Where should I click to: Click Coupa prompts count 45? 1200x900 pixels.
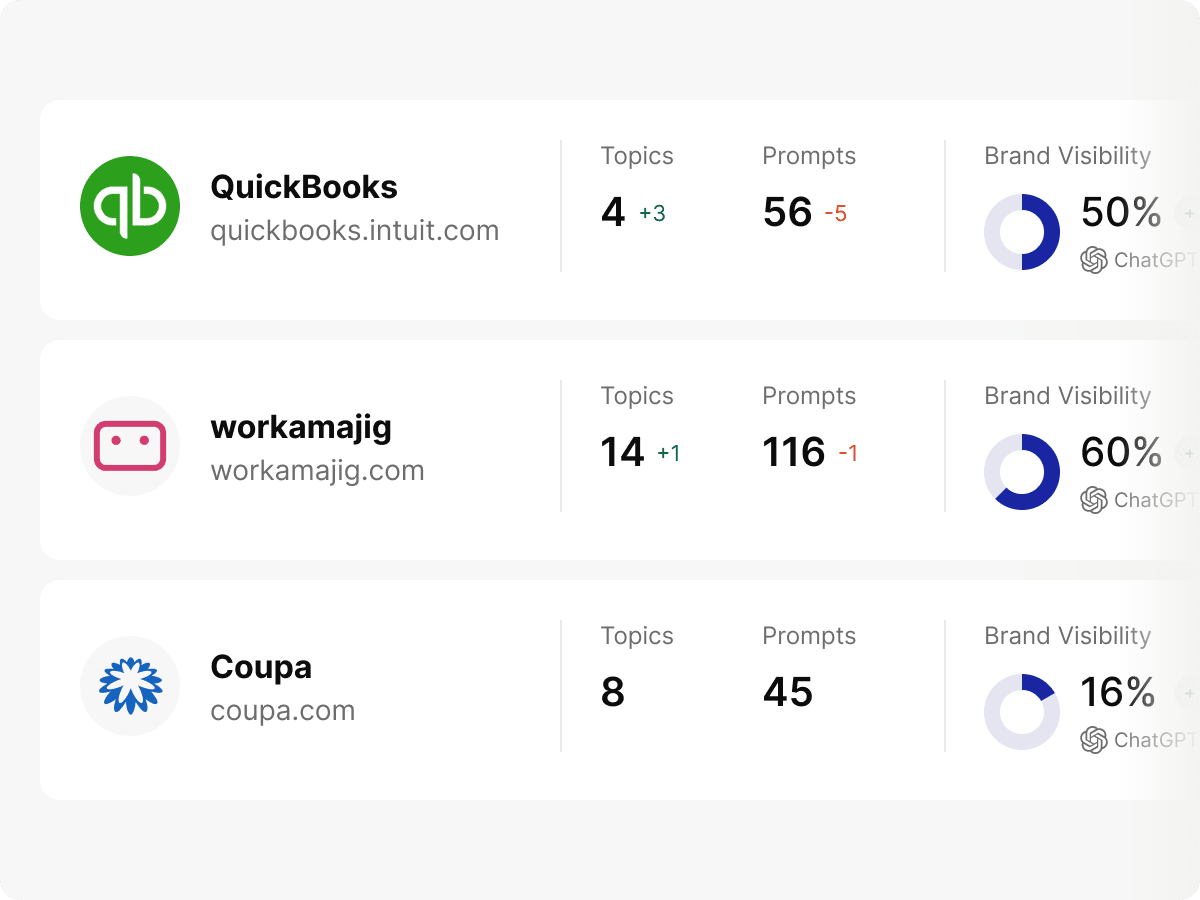coord(787,692)
